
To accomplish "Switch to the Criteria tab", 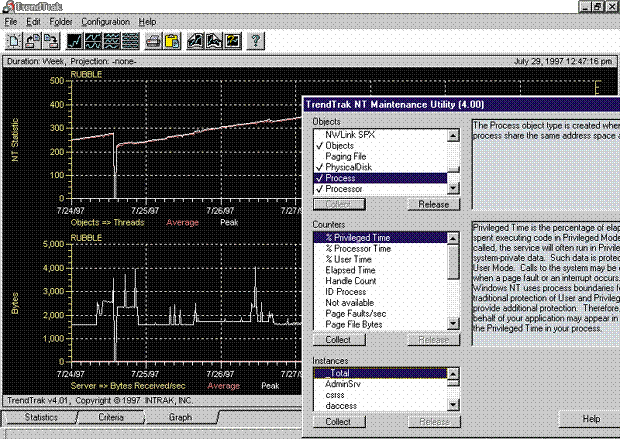I will [x=111, y=417].
